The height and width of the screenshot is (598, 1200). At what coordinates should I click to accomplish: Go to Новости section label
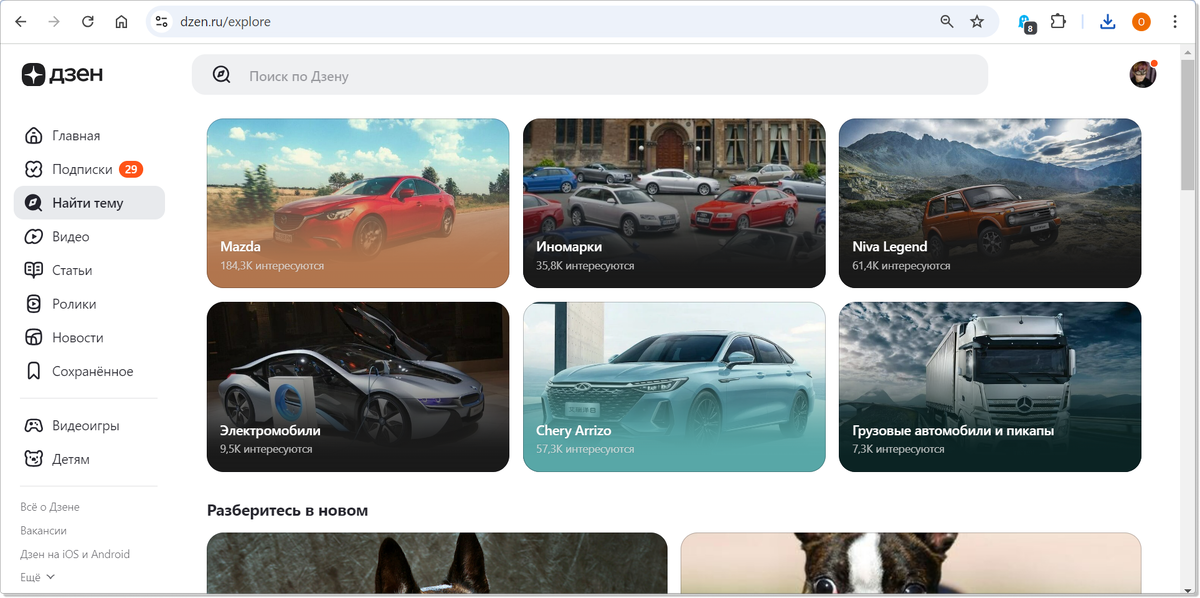tap(78, 338)
